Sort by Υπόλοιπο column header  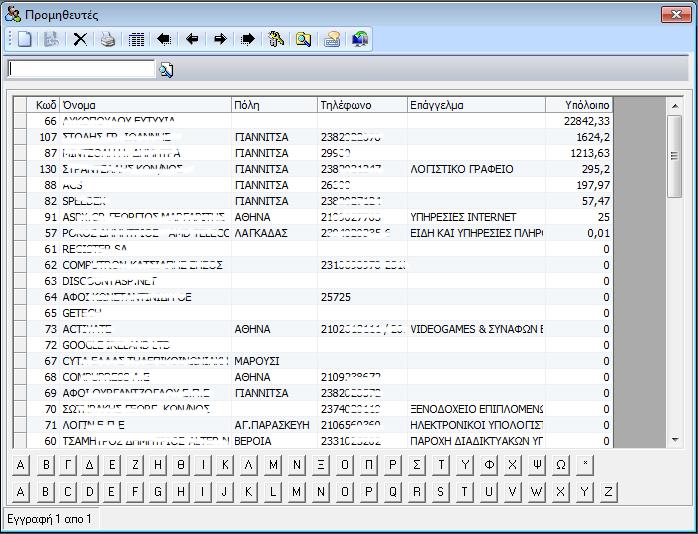point(579,105)
